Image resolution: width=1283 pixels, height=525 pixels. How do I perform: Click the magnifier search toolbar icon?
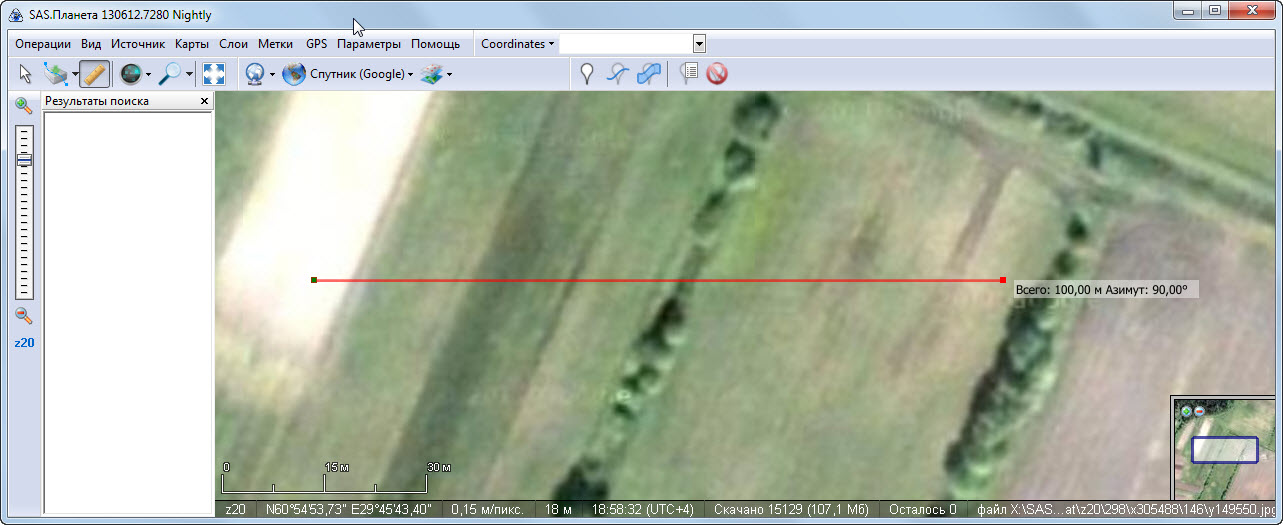pos(171,74)
